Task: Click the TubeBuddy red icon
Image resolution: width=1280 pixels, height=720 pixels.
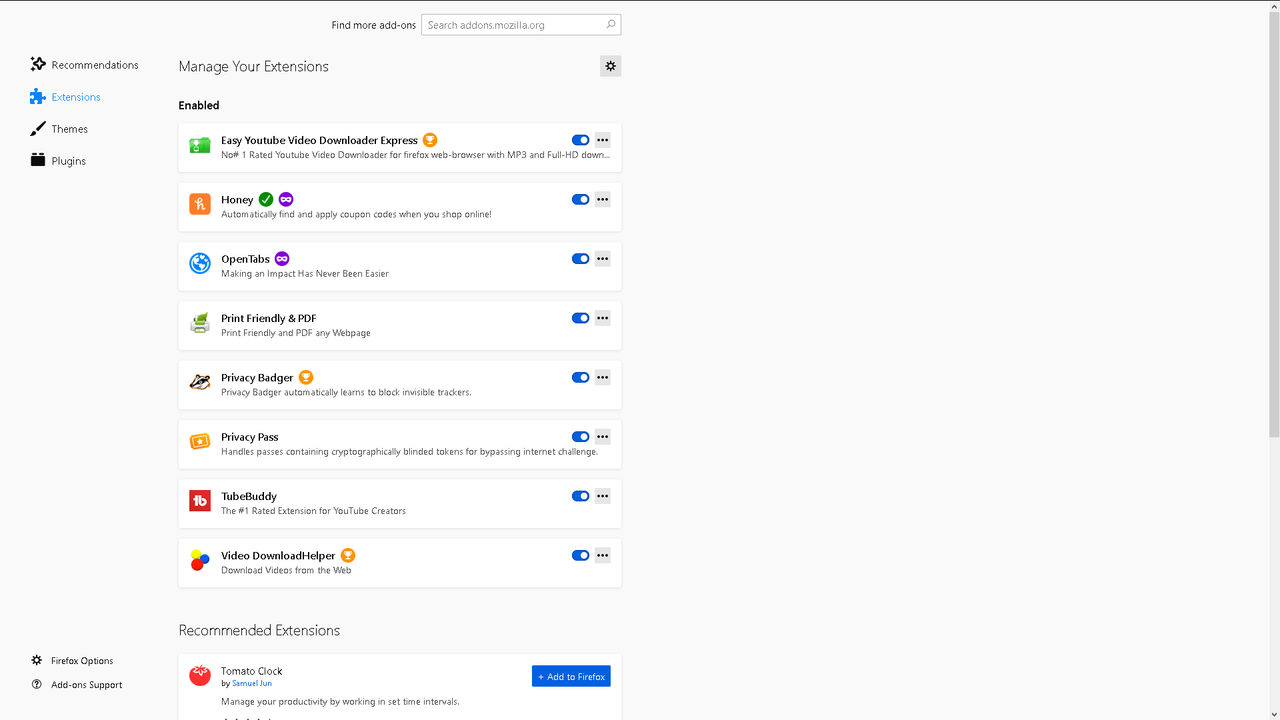Action: pyautogui.click(x=200, y=501)
